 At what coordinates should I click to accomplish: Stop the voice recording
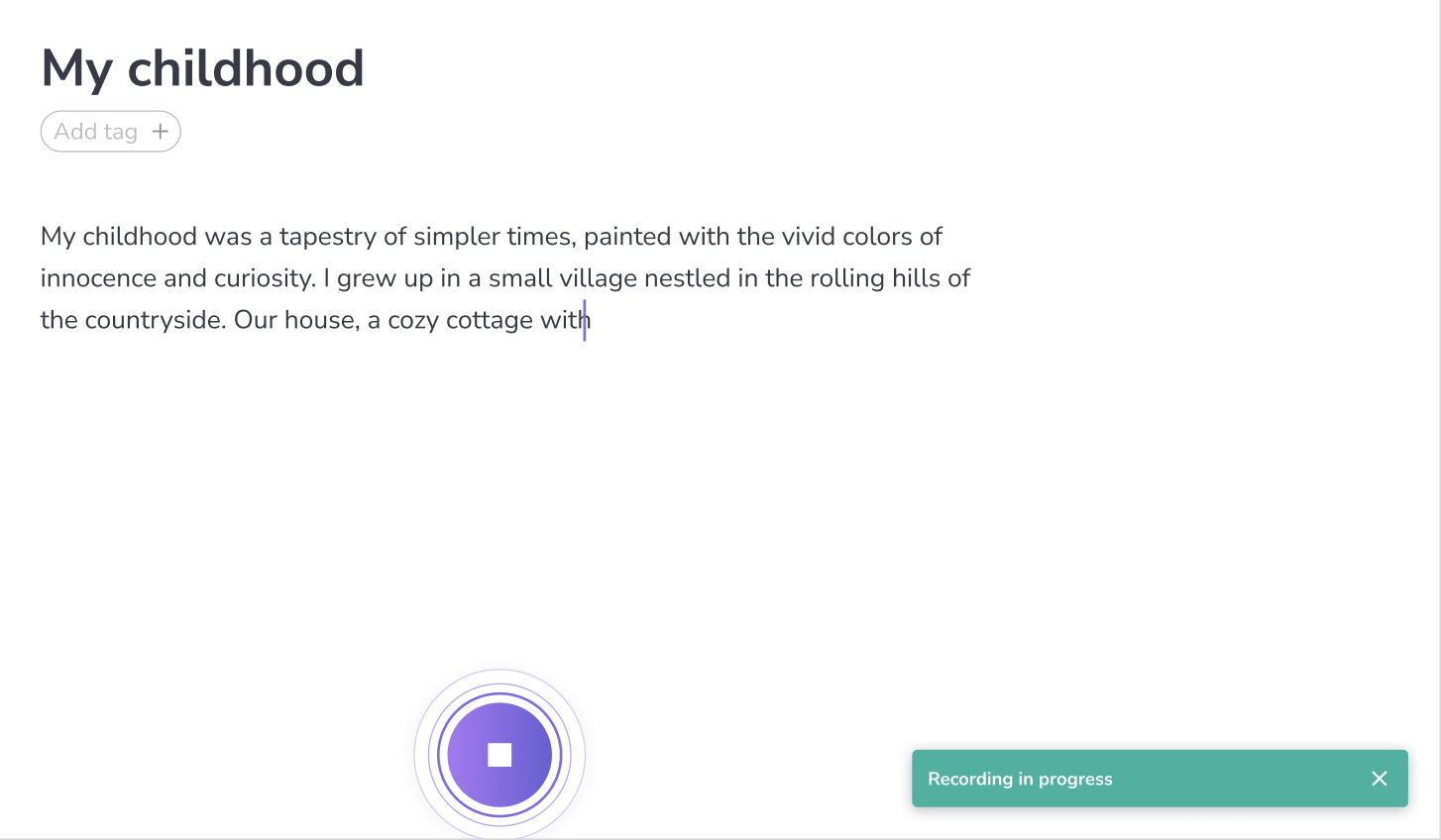click(499, 755)
